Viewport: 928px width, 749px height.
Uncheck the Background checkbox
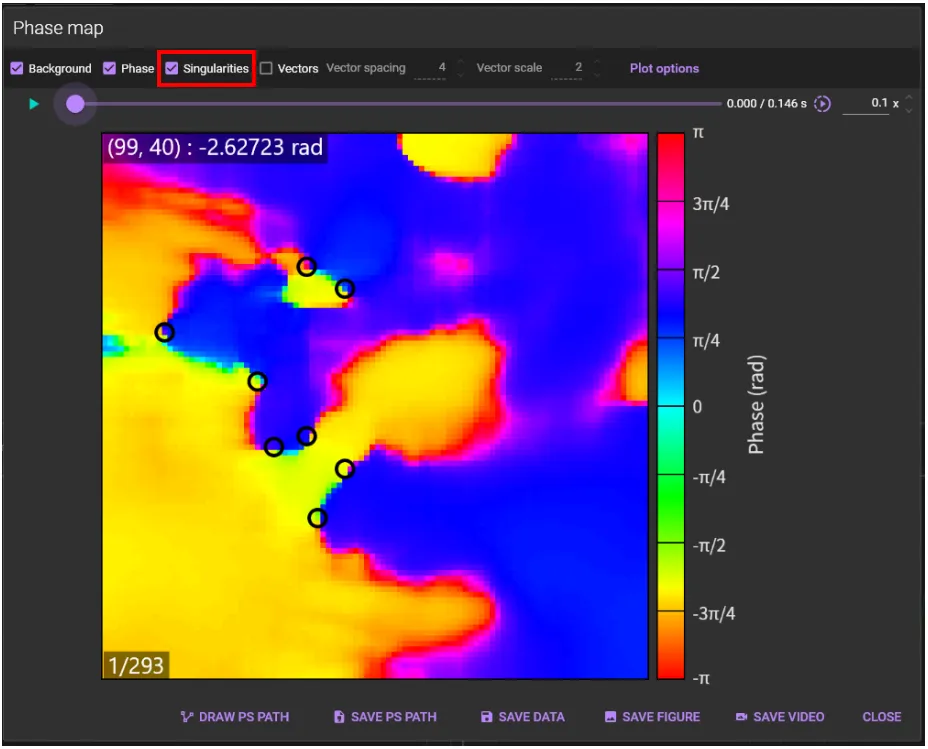point(17,69)
